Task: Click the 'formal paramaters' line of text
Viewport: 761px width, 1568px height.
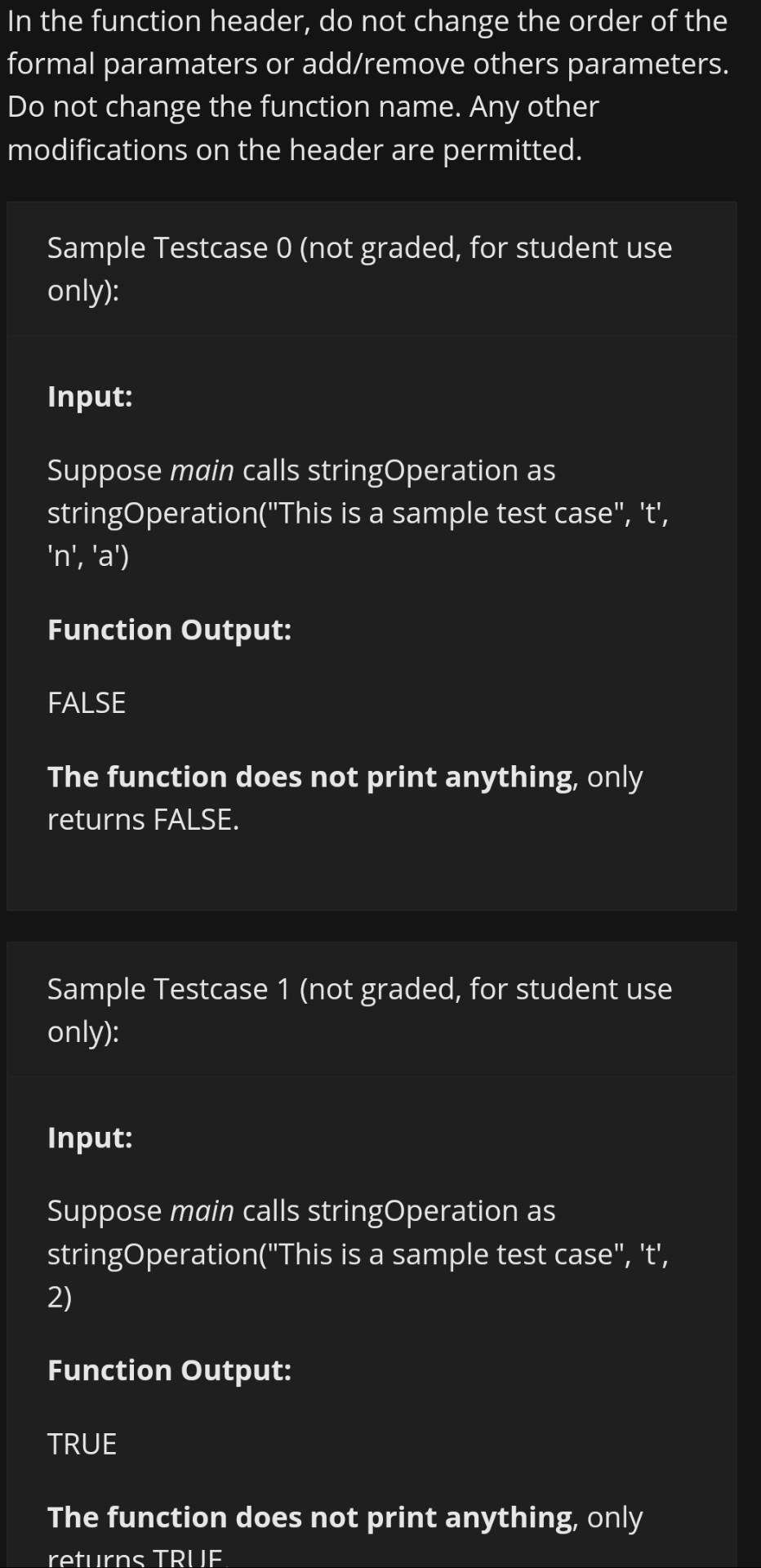Action: (368, 64)
